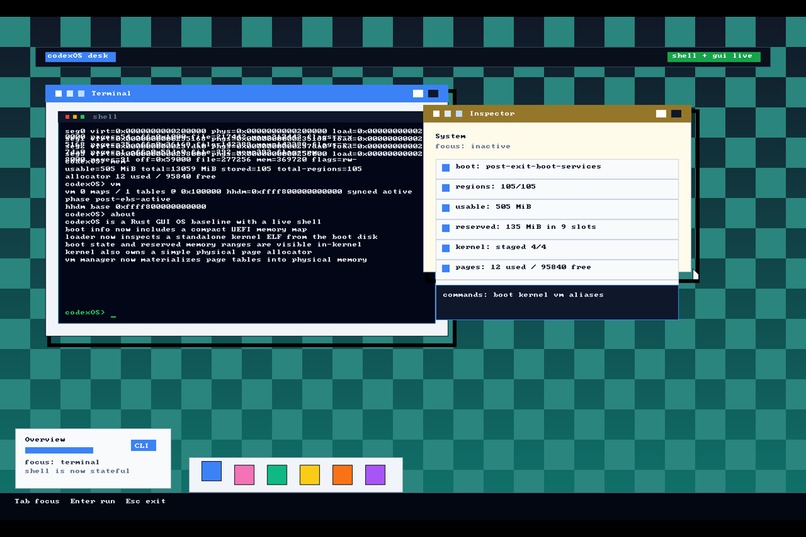This screenshot has width=806, height=537.
Task: Select the 'shell' tab in the Terminal window
Action: coord(105,117)
